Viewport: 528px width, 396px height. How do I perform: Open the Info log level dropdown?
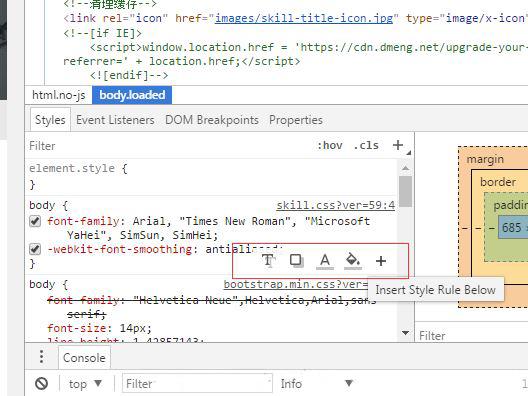(317, 384)
